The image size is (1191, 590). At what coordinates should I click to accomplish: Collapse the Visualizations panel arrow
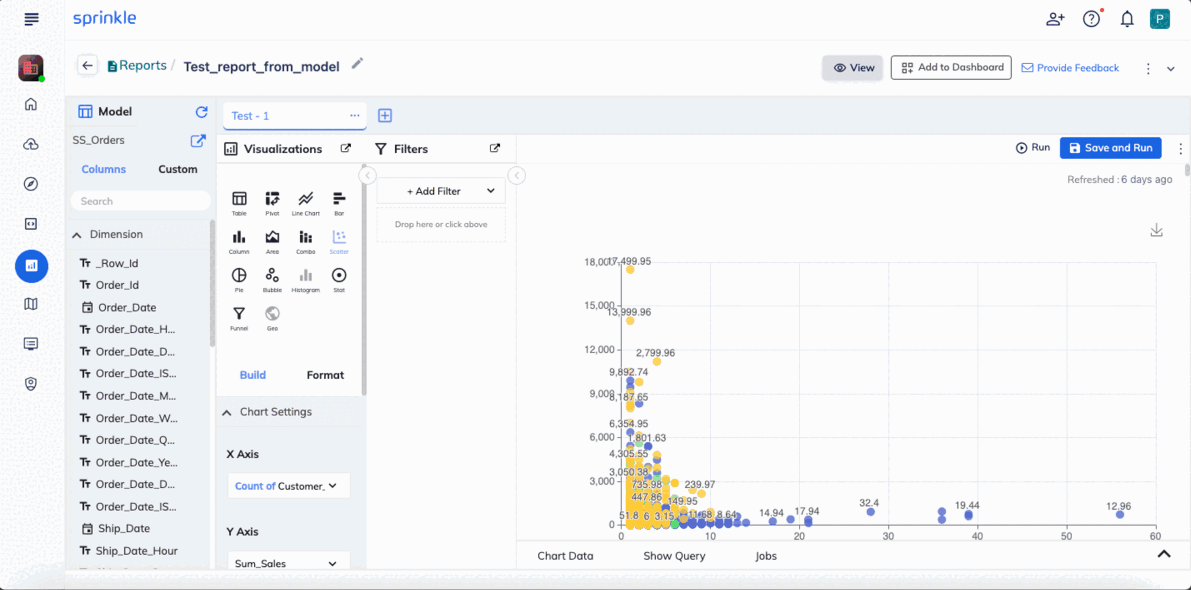click(367, 175)
